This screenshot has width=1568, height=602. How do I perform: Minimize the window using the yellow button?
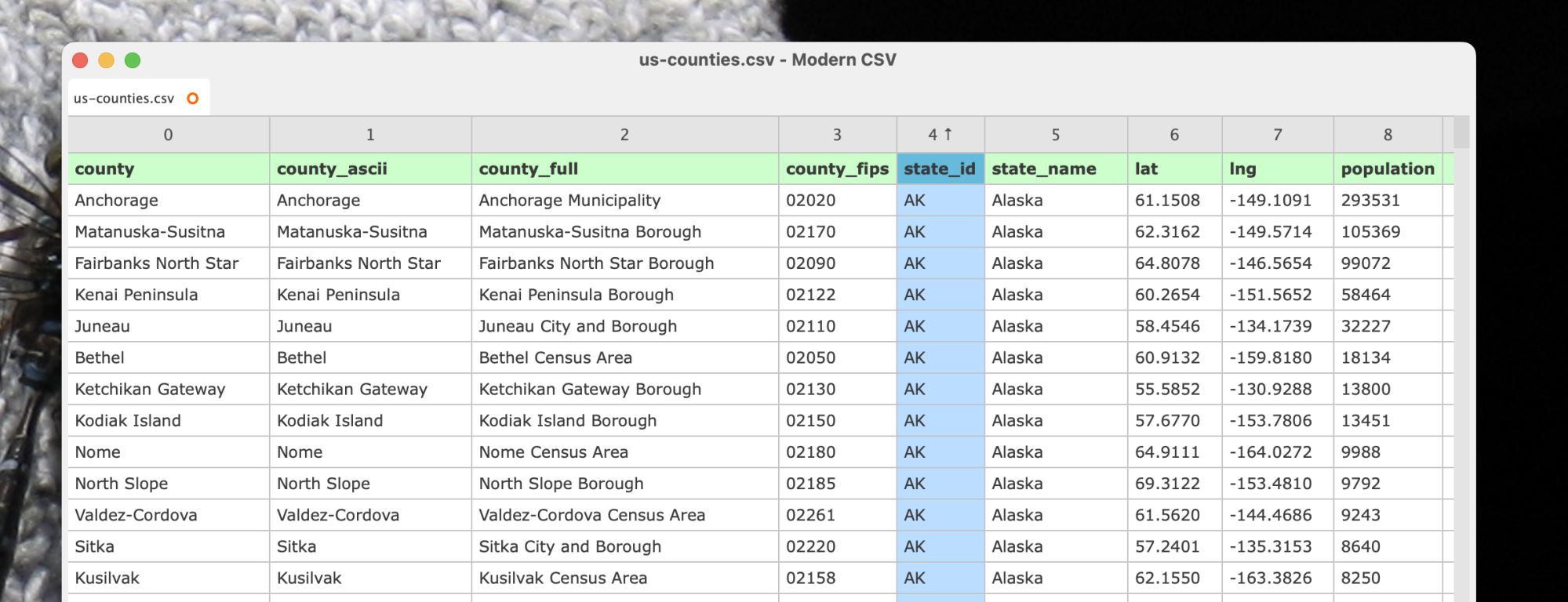(107, 60)
